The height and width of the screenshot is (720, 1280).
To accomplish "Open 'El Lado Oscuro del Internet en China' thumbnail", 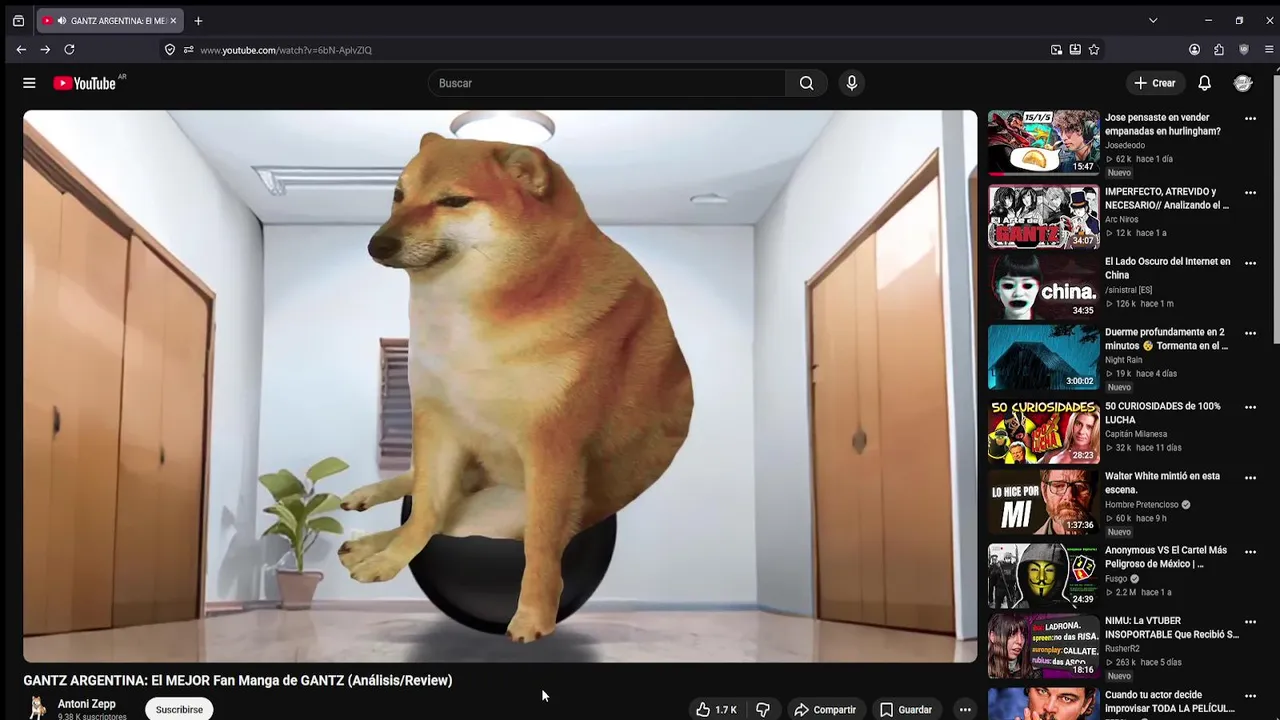I will pyautogui.click(x=1043, y=286).
